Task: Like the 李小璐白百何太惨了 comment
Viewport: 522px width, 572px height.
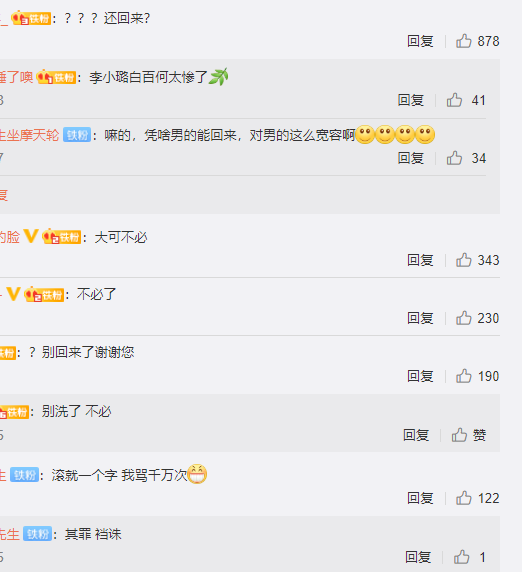Action: click(x=455, y=100)
